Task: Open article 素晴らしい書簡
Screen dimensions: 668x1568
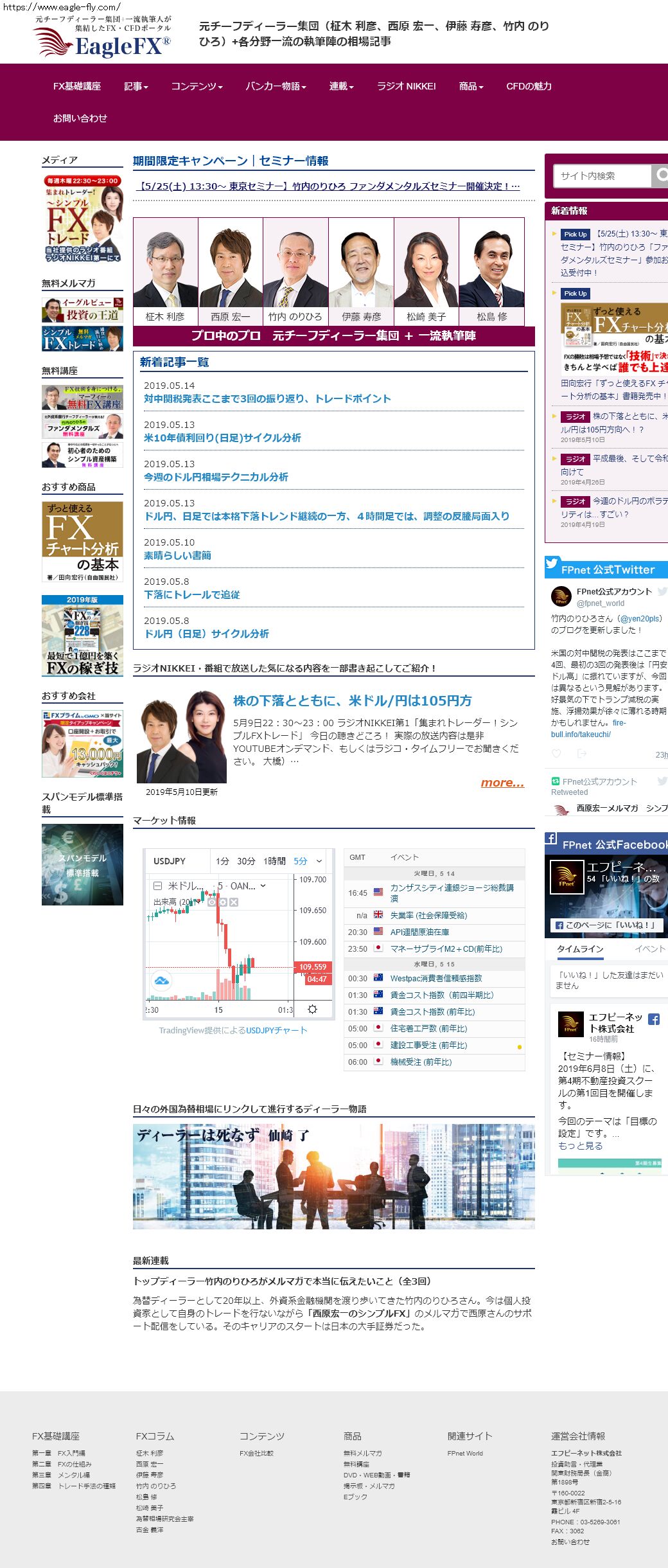Action: coord(177,555)
